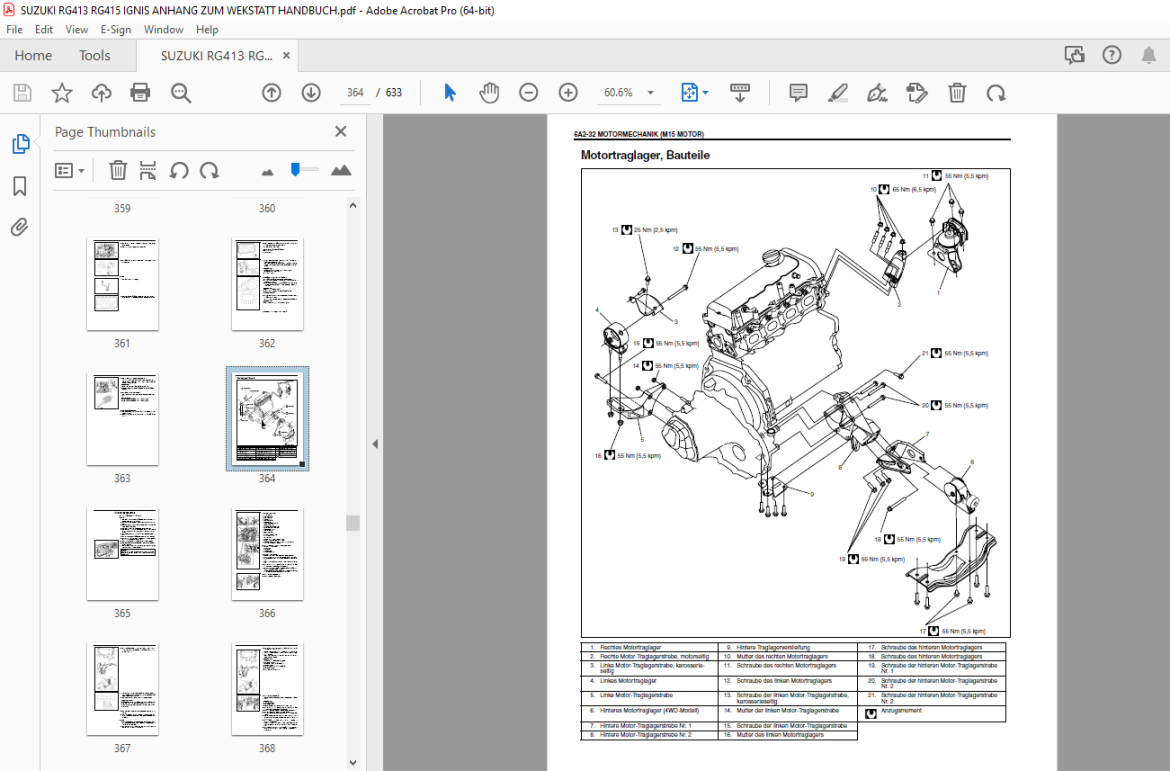Select the arrow selection tool
The width and height of the screenshot is (1170, 771).
(x=449, y=93)
